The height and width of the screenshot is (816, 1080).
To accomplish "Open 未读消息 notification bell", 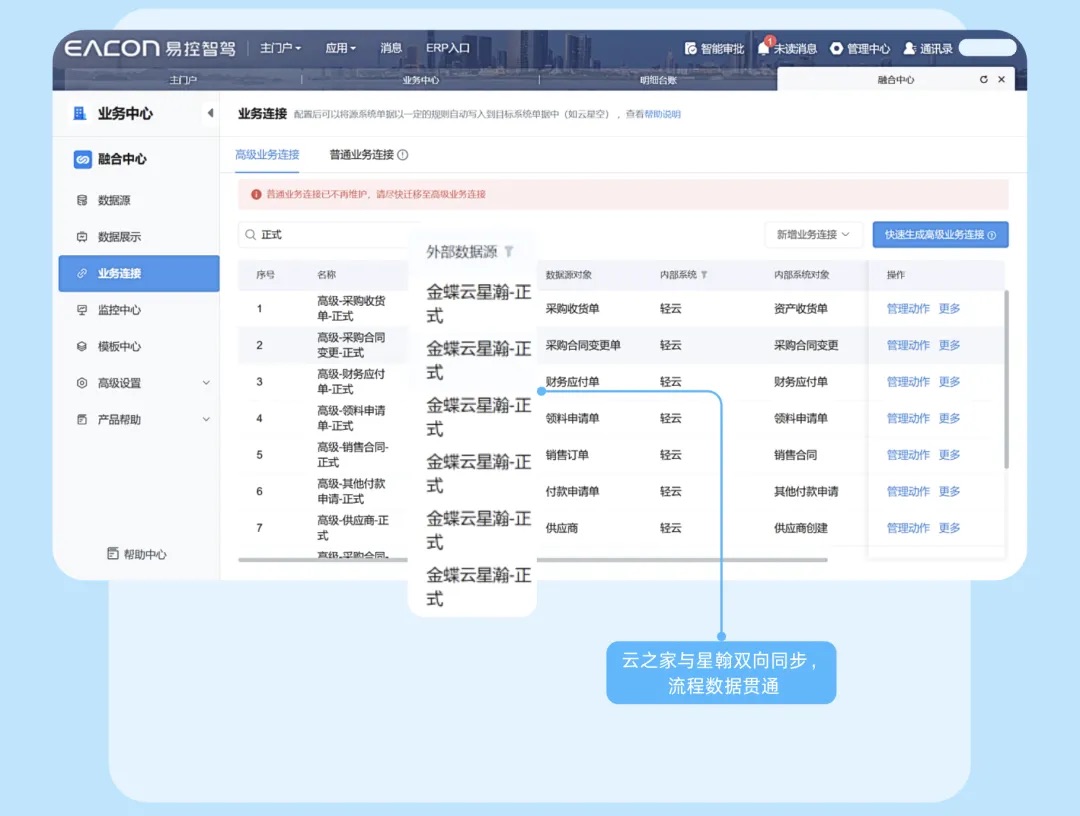I will 764,48.
